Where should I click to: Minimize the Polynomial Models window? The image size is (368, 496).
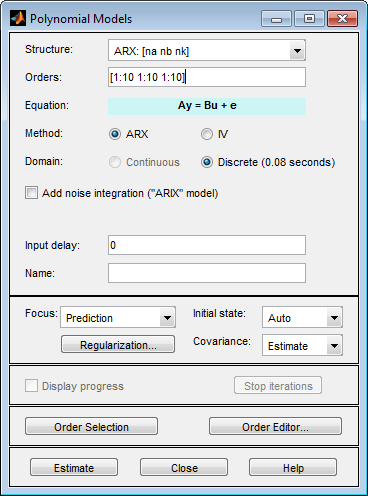click(276, 19)
